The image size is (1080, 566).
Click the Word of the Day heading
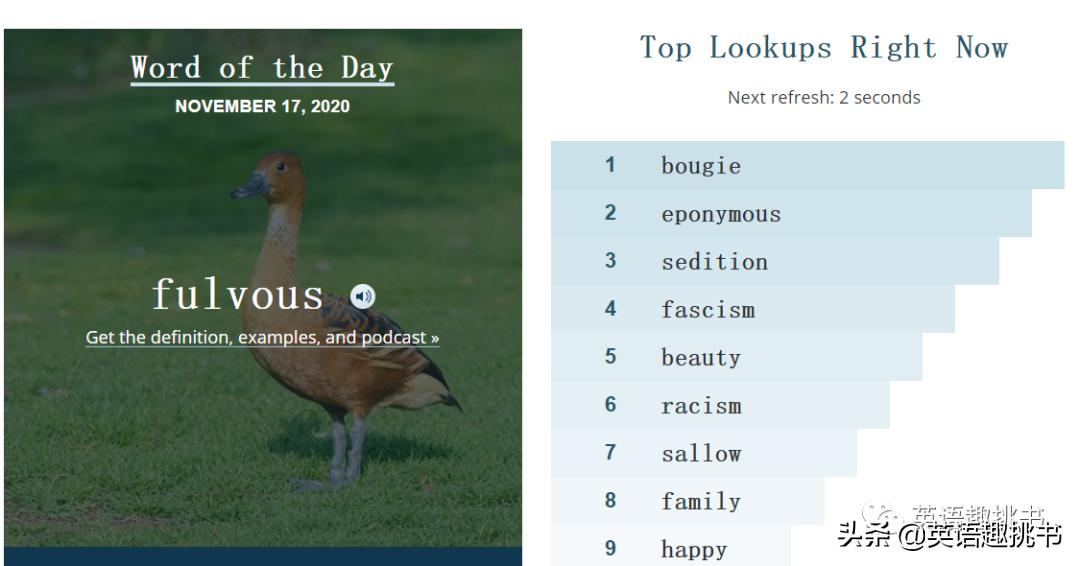tap(262, 68)
